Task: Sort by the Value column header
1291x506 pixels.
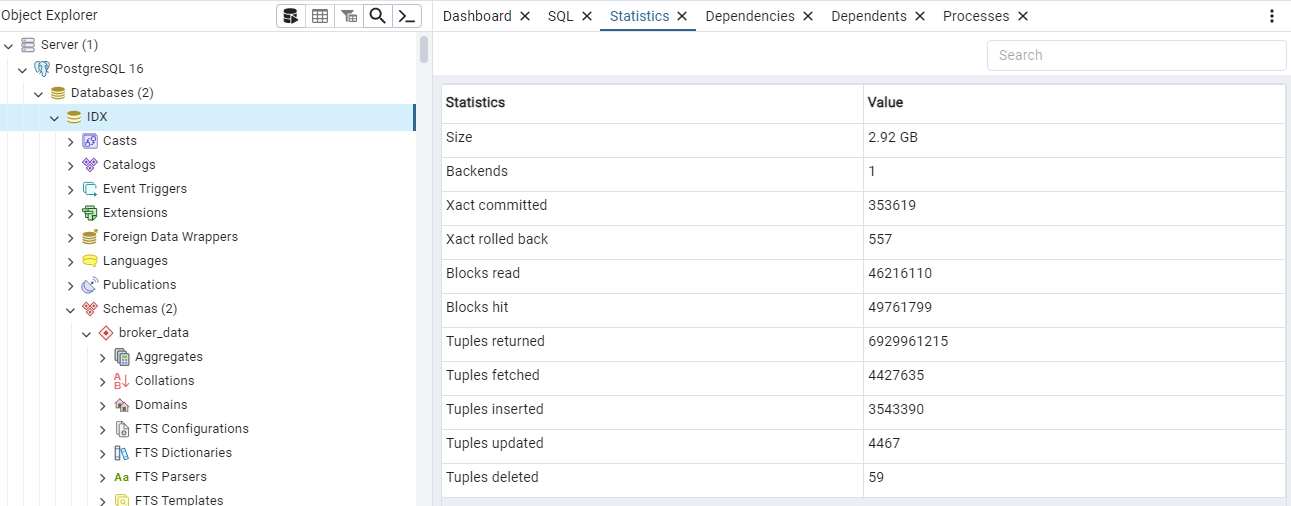Action: click(1074, 103)
